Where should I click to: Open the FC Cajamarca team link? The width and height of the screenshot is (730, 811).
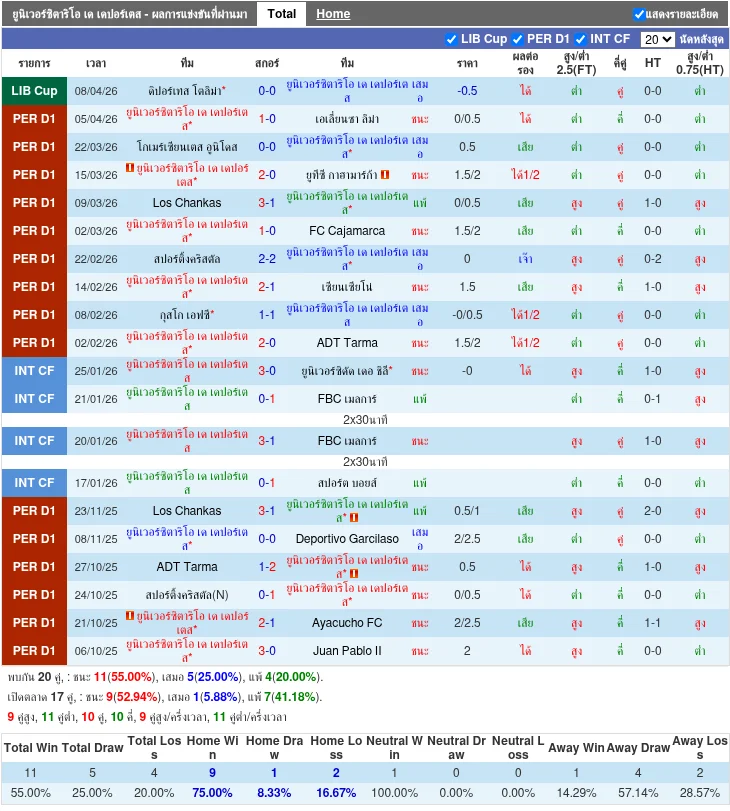coord(347,231)
